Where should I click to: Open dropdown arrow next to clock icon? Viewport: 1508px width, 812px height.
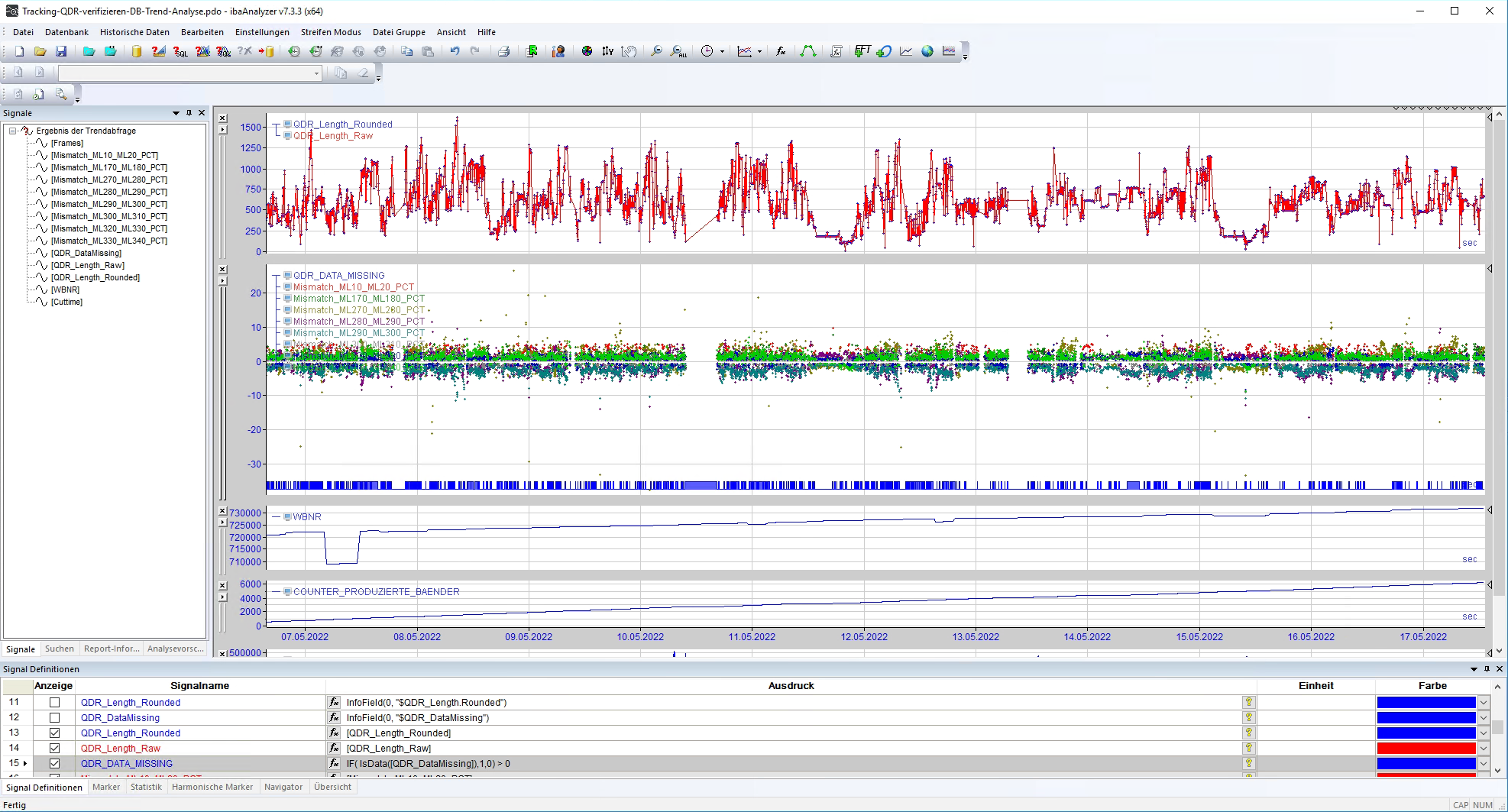722,52
